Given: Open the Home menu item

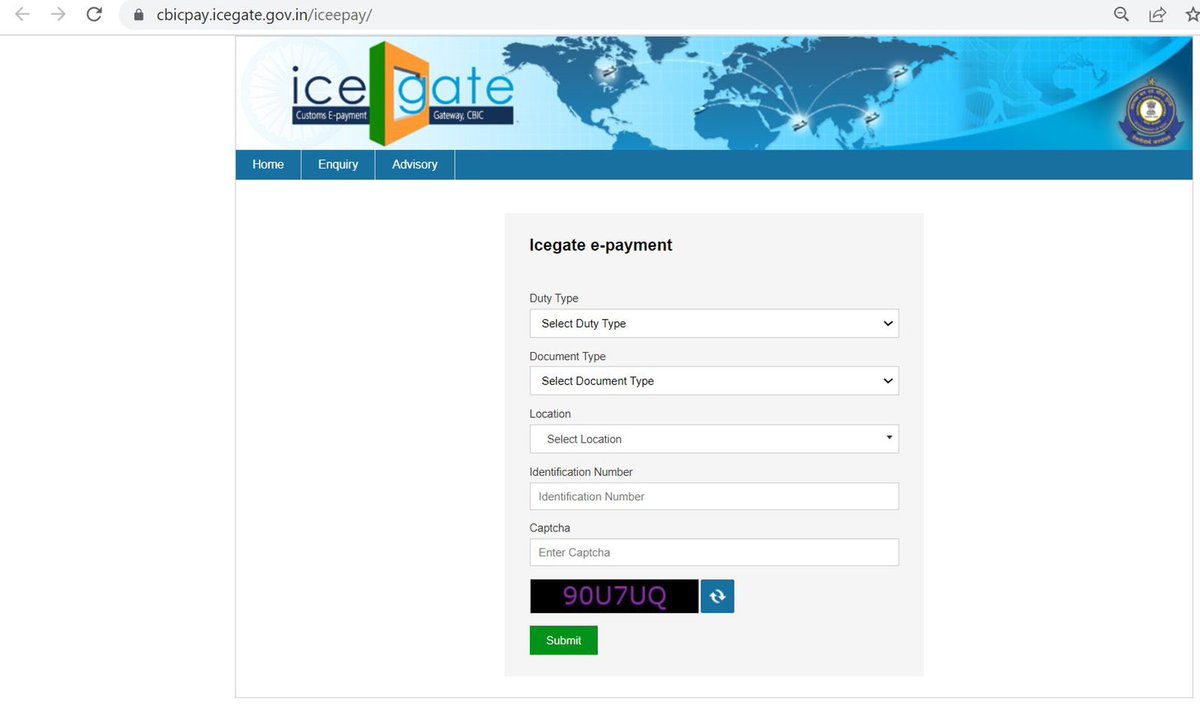Looking at the screenshot, I should [x=268, y=165].
